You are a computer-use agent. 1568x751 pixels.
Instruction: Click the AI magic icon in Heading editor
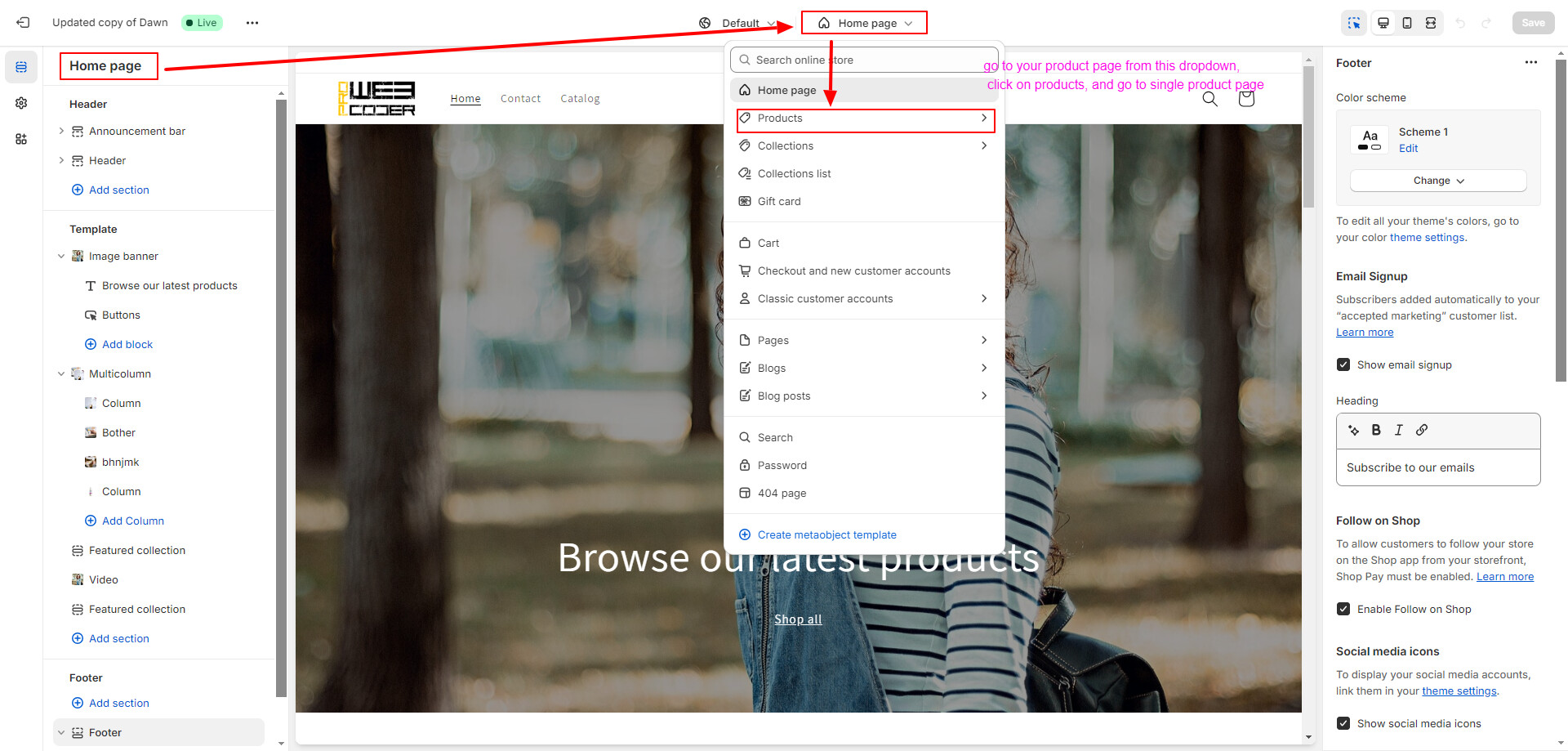(1354, 430)
